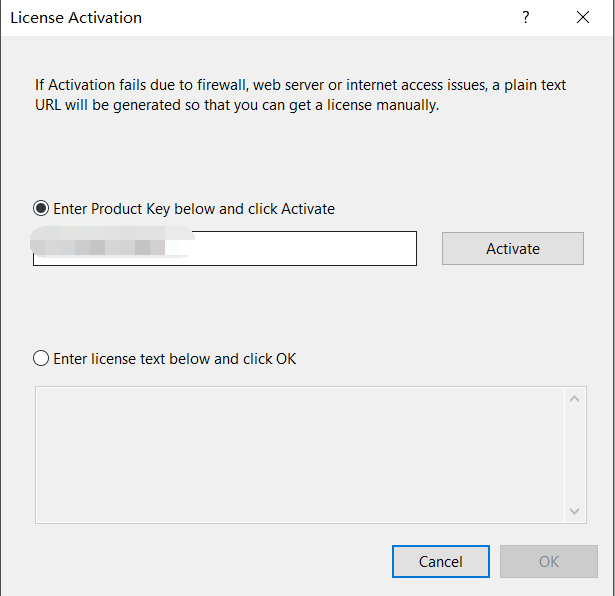This screenshot has height=596, width=615.
Task: Click the firewall activation instructions paragraph
Action: point(300,95)
